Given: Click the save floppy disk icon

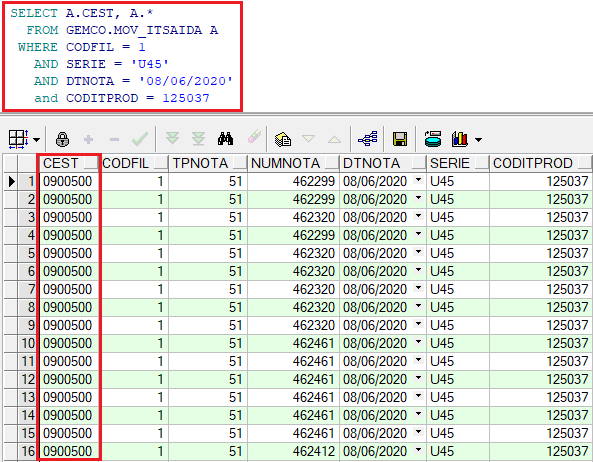Looking at the screenshot, I should (400, 139).
